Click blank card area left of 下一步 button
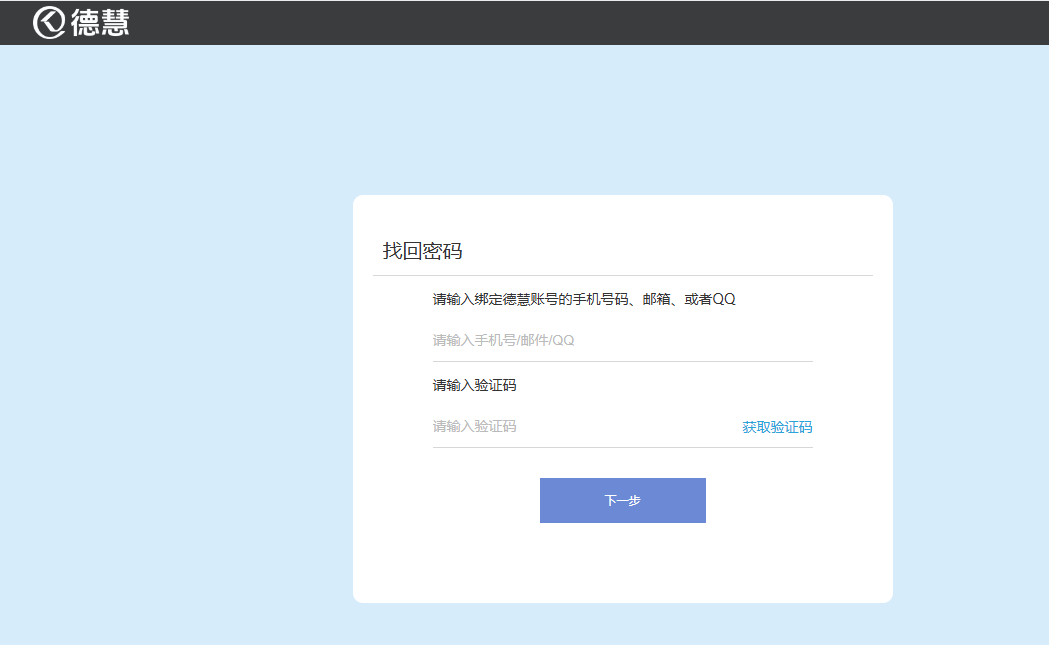1049x645 pixels. click(x=450, y=500)
